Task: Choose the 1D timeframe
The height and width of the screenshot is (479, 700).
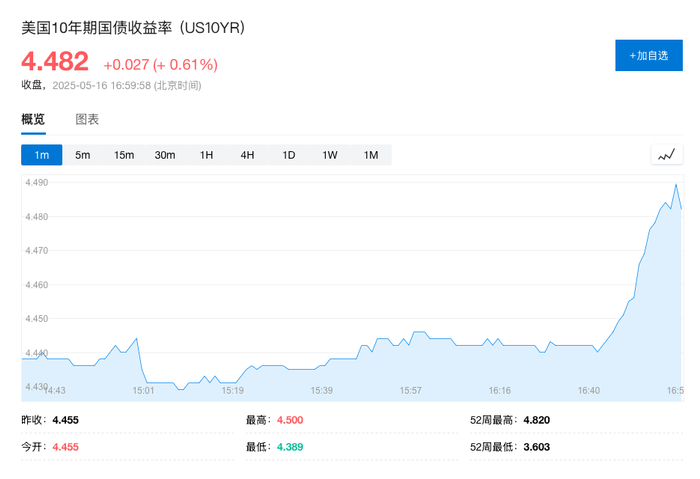Action: click(288, 155)
